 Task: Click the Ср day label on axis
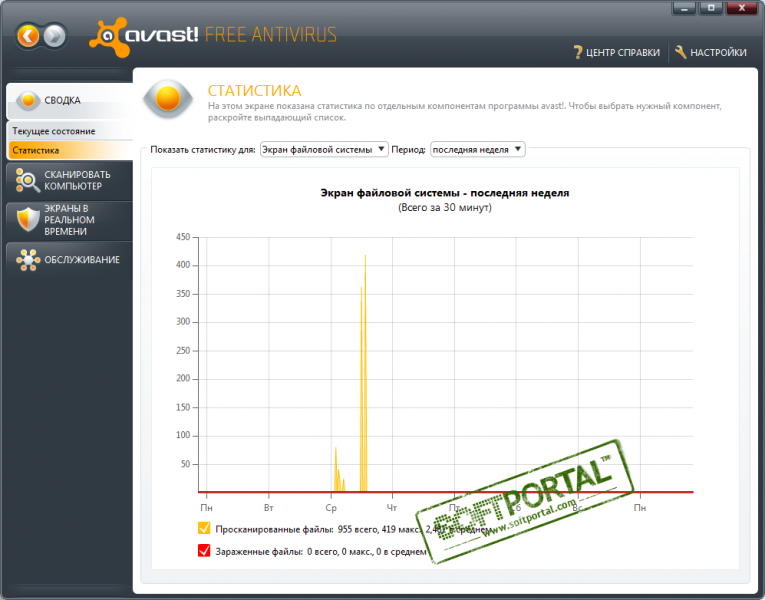coord(331,508)
